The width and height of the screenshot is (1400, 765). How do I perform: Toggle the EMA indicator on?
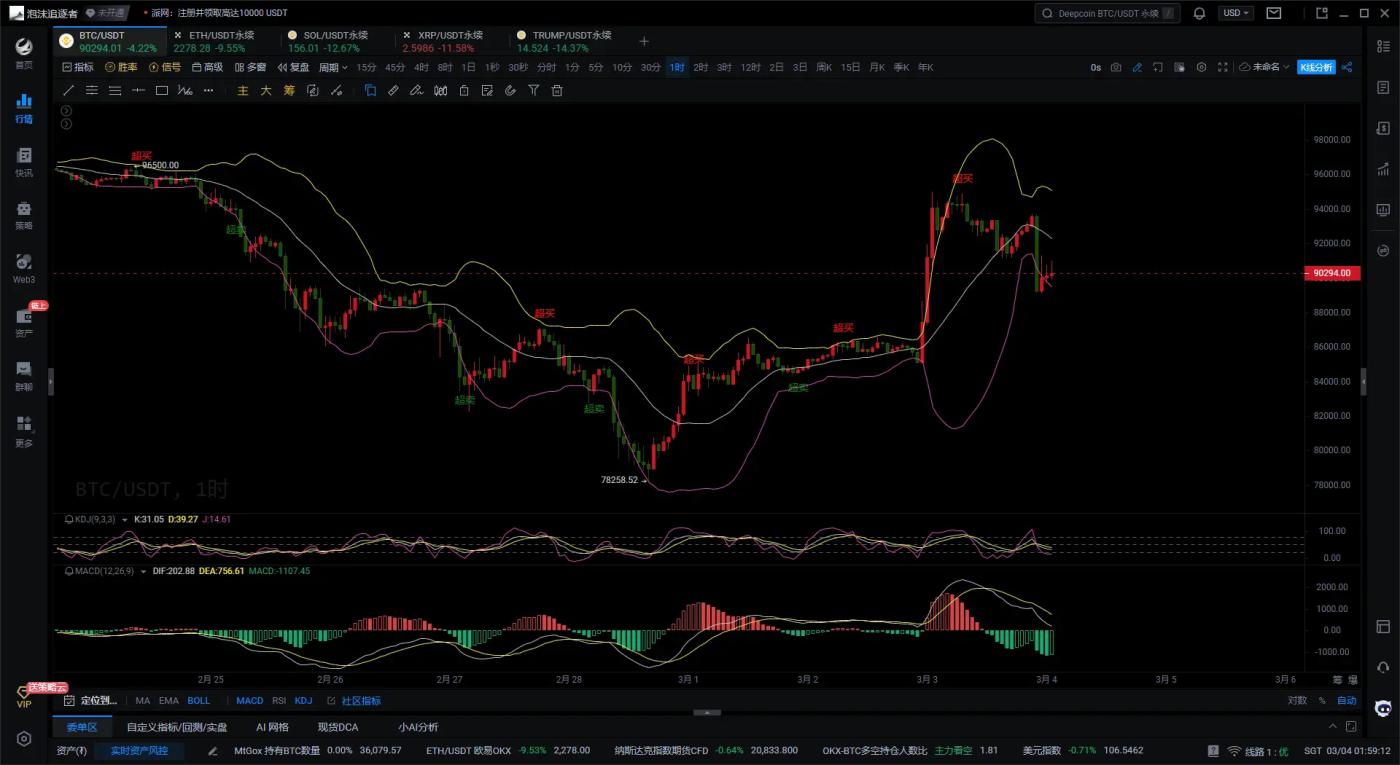point(168,701)
